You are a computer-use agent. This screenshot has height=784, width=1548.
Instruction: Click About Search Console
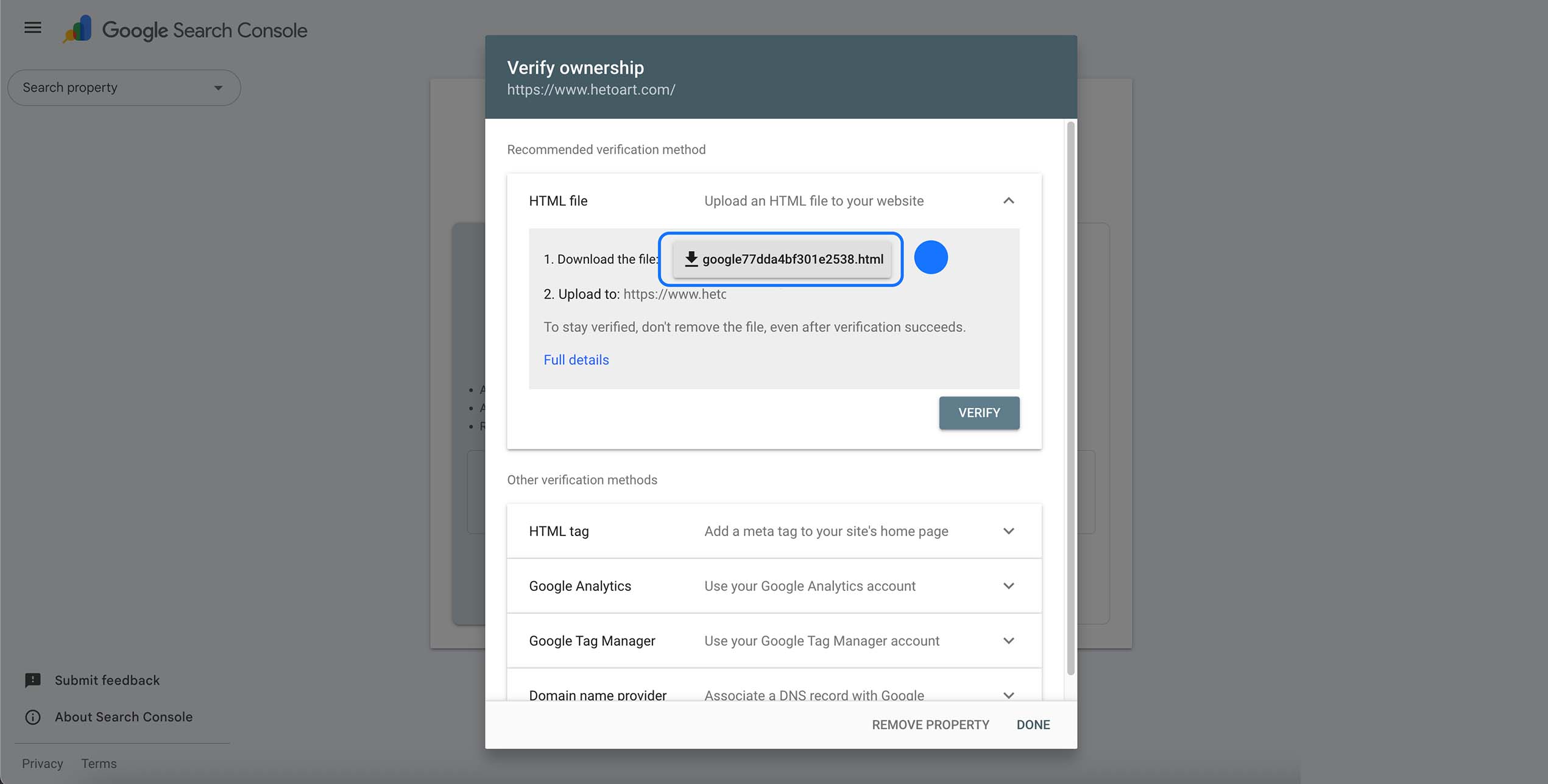[123, 717]
